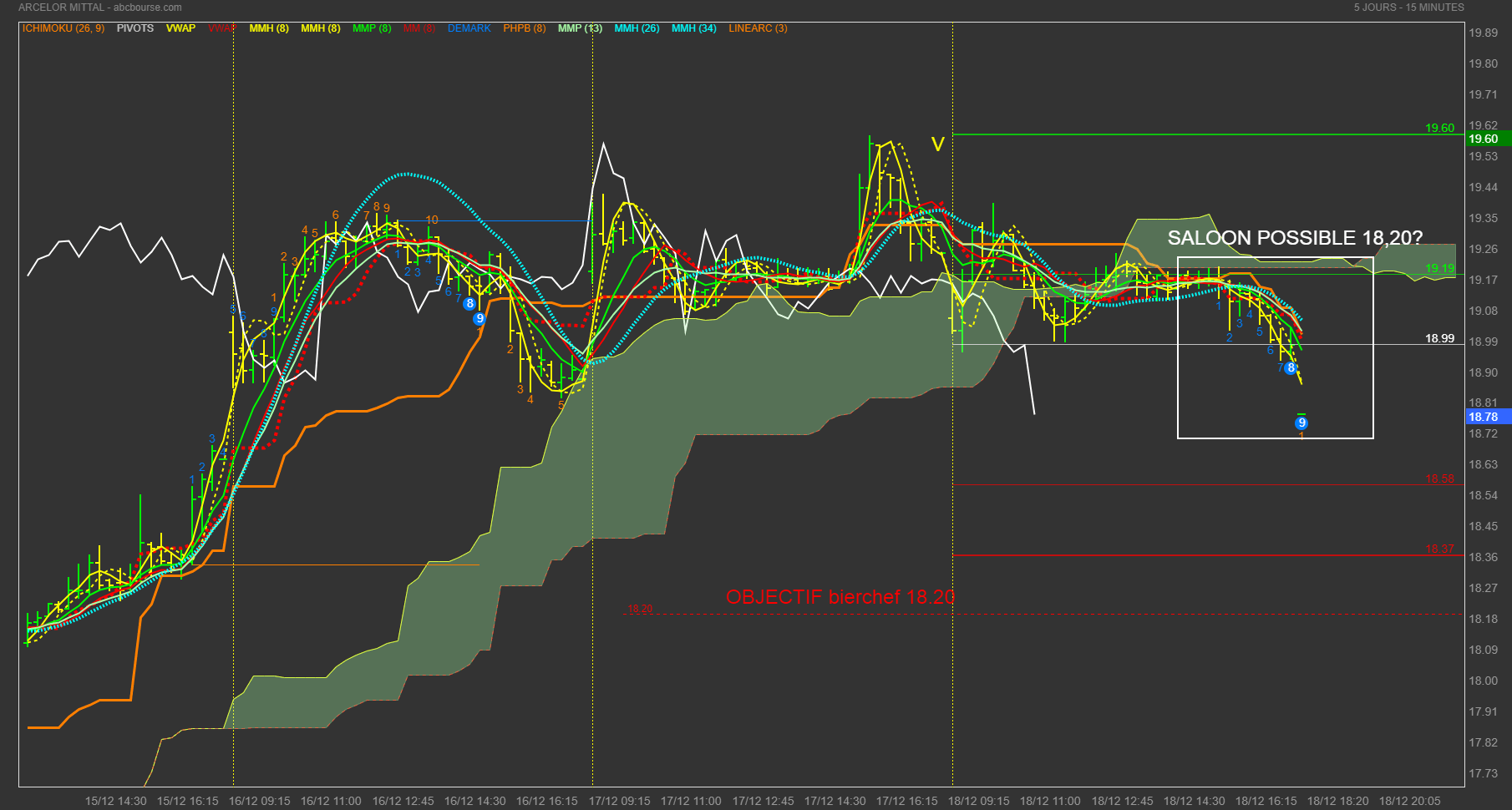Click the MMP (13) legend label
The height and width of the screenshot is (810, 1512).
point(581,28)
